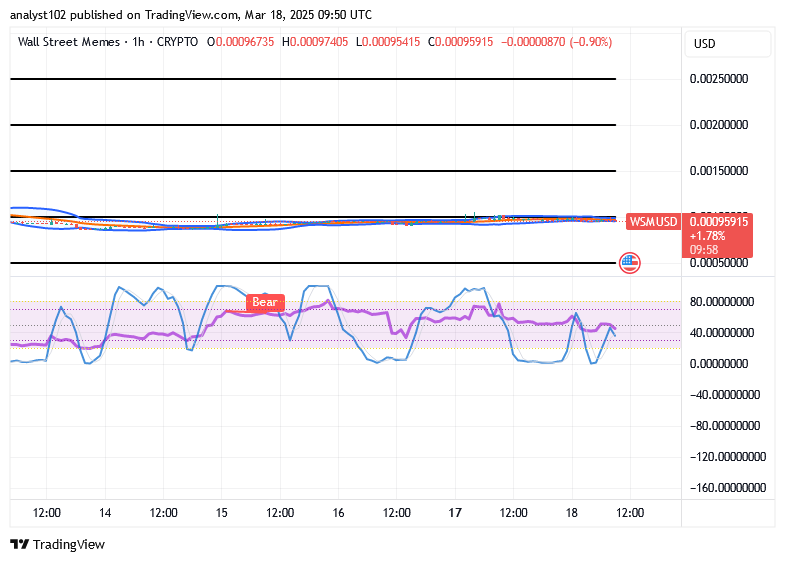The image size is (785, 562).
Task: Select the Wall Street Memes symbol title
Action: click(69, 42)
